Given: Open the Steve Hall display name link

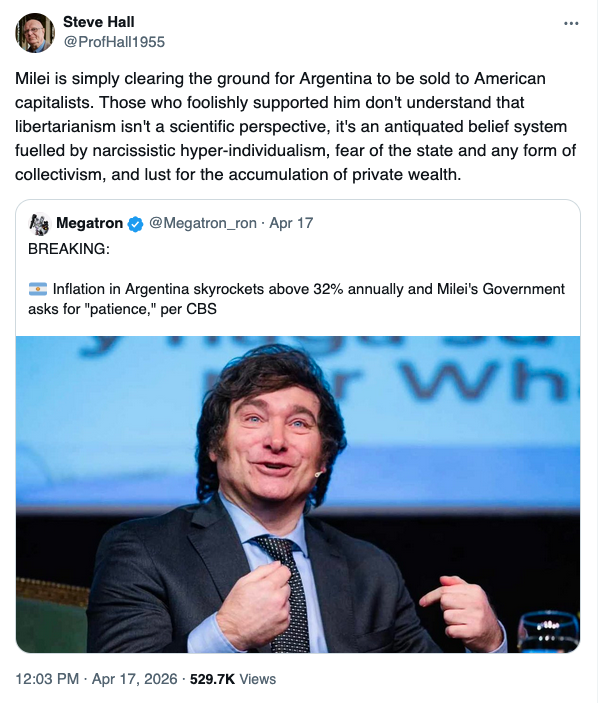Looking at the screenshot, I should [x=96, y=22].
